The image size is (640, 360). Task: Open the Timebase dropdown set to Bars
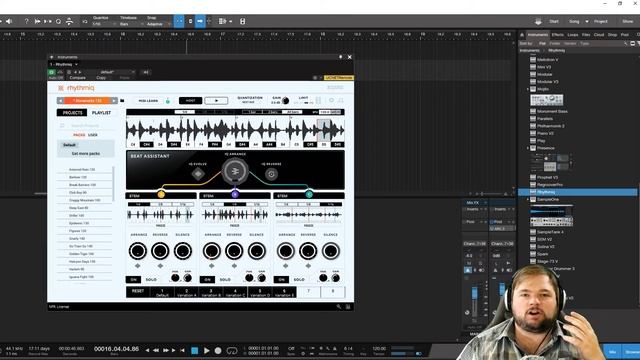[x=130, y=24]
